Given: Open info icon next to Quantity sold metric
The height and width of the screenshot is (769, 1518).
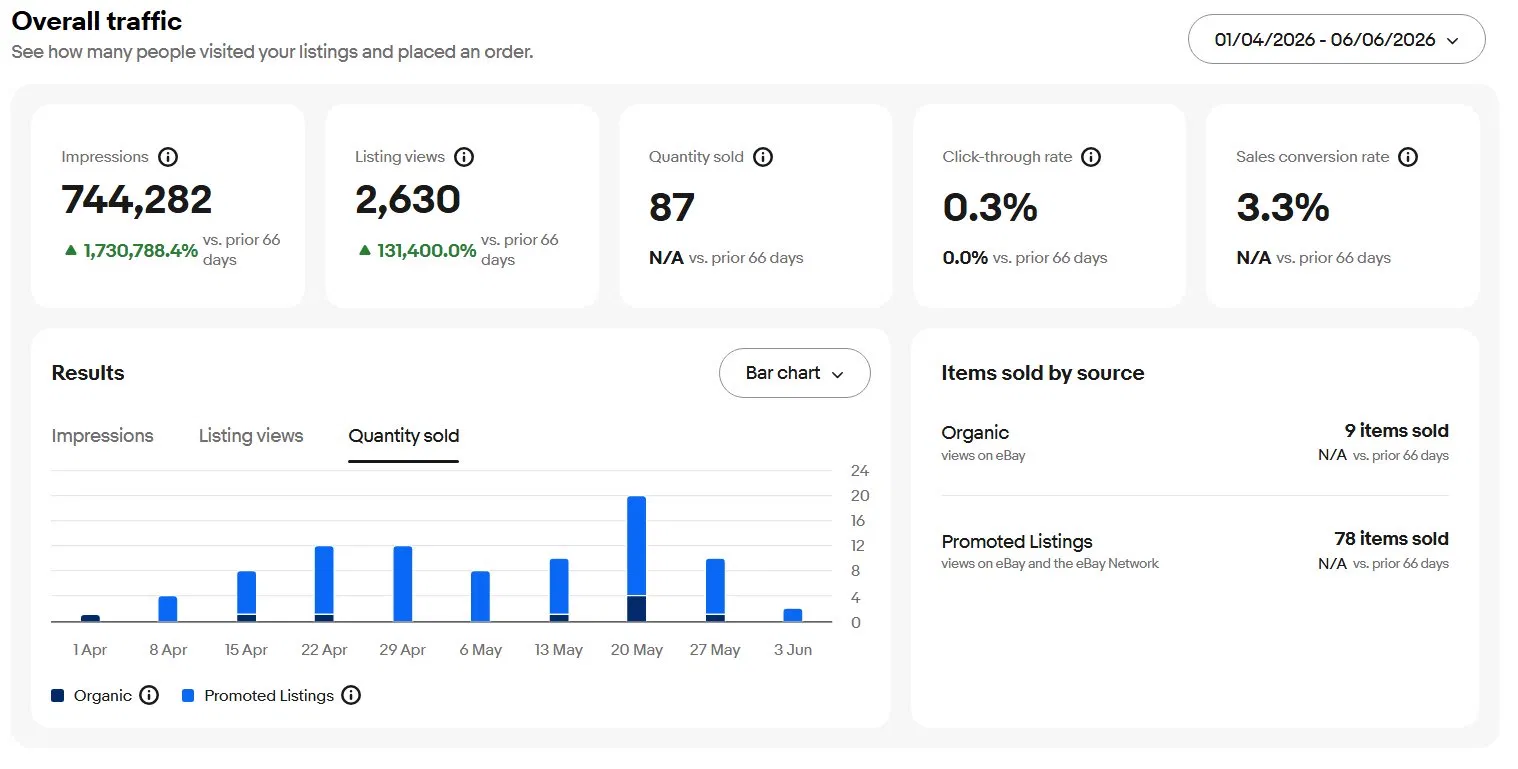Looking at the screenshot, I should coord(763,157).
